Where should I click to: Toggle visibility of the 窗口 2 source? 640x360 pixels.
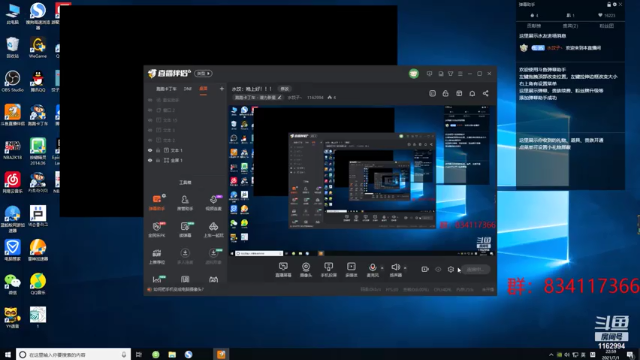point(150,110)
